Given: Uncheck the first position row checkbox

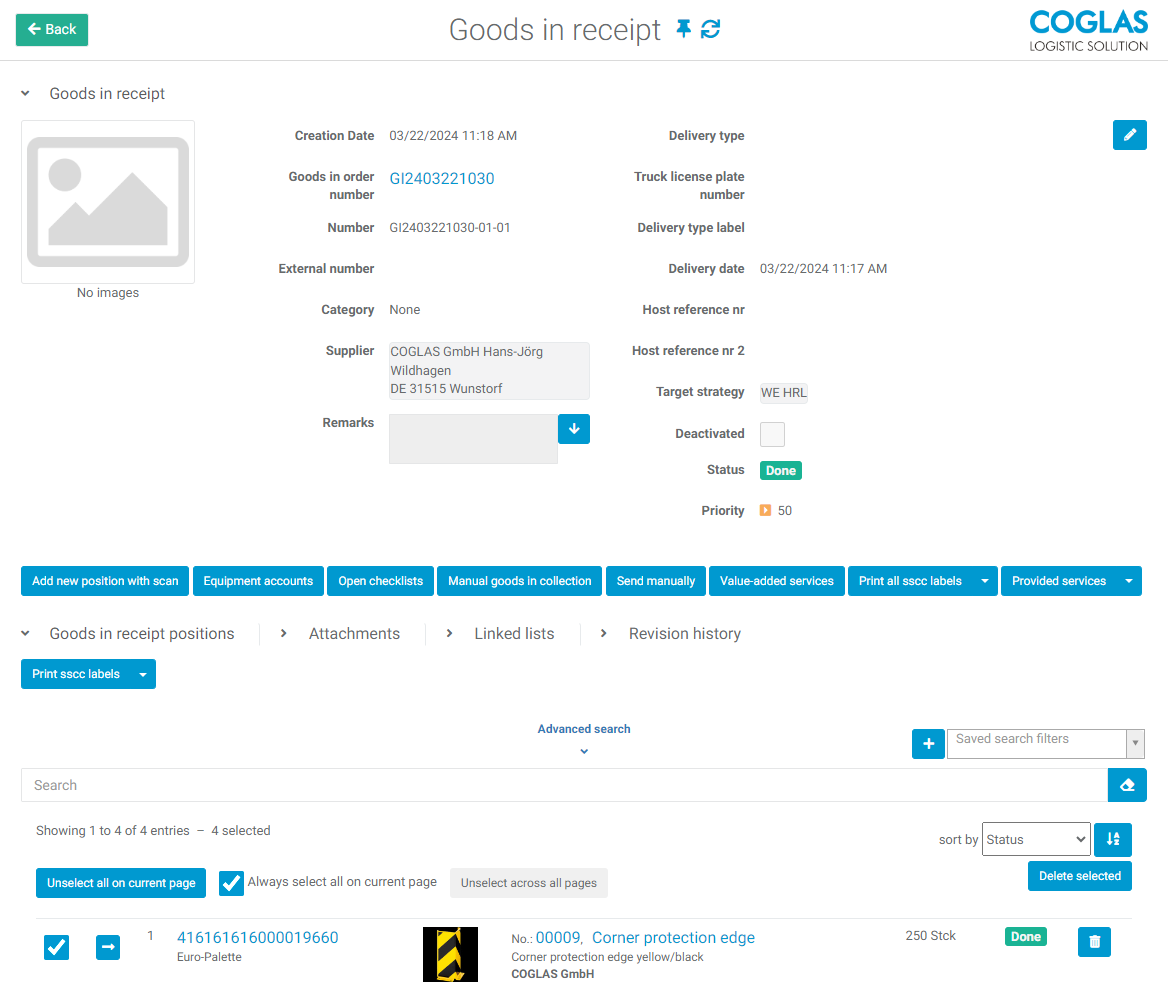Looking at the screenshot, I should point(57,947).
